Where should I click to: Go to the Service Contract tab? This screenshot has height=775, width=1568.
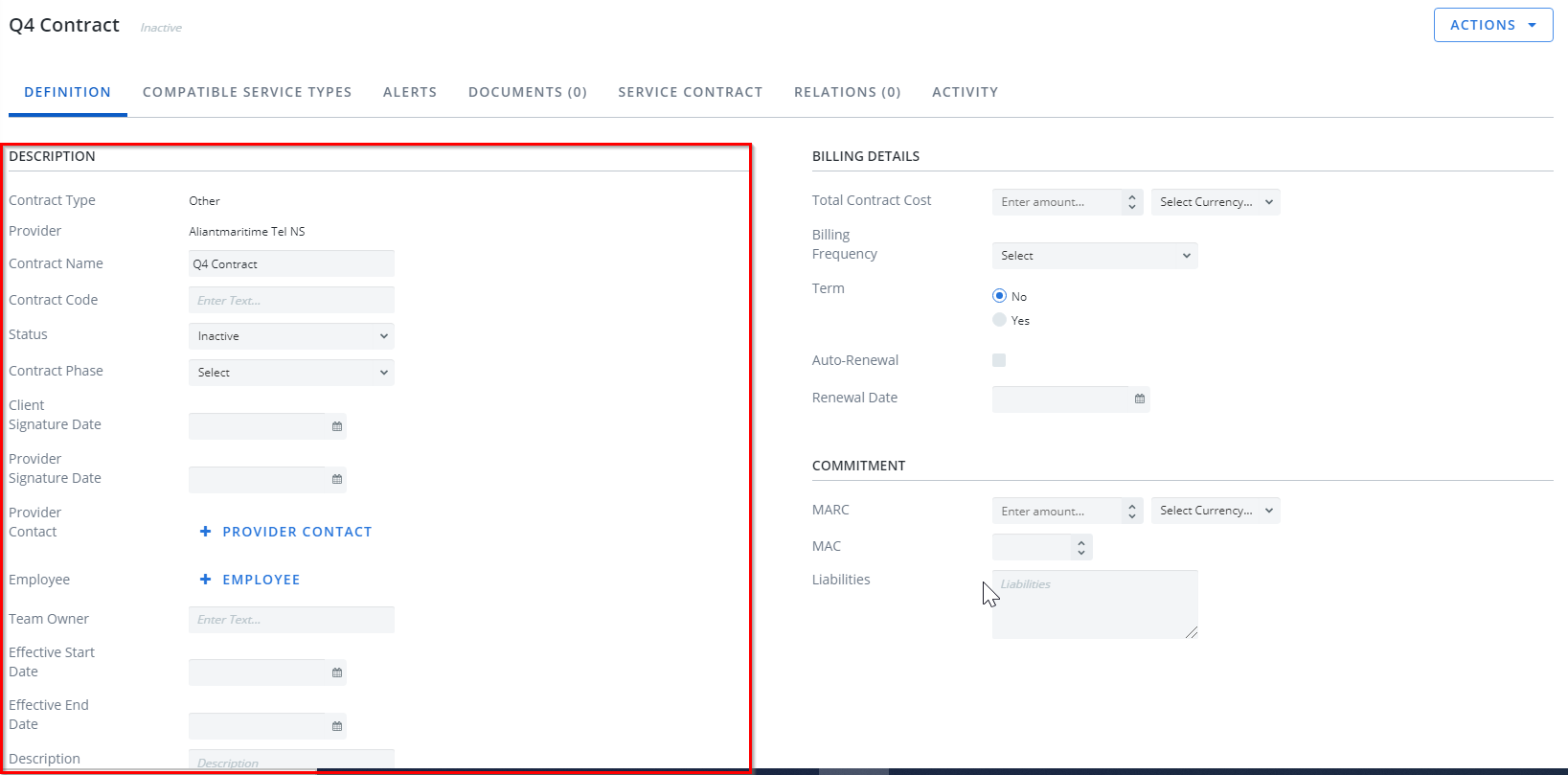tap(691, 92)
